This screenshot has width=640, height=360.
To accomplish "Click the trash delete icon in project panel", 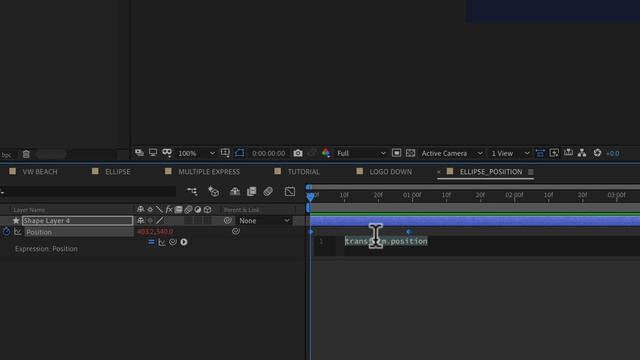I will (26, 154).
